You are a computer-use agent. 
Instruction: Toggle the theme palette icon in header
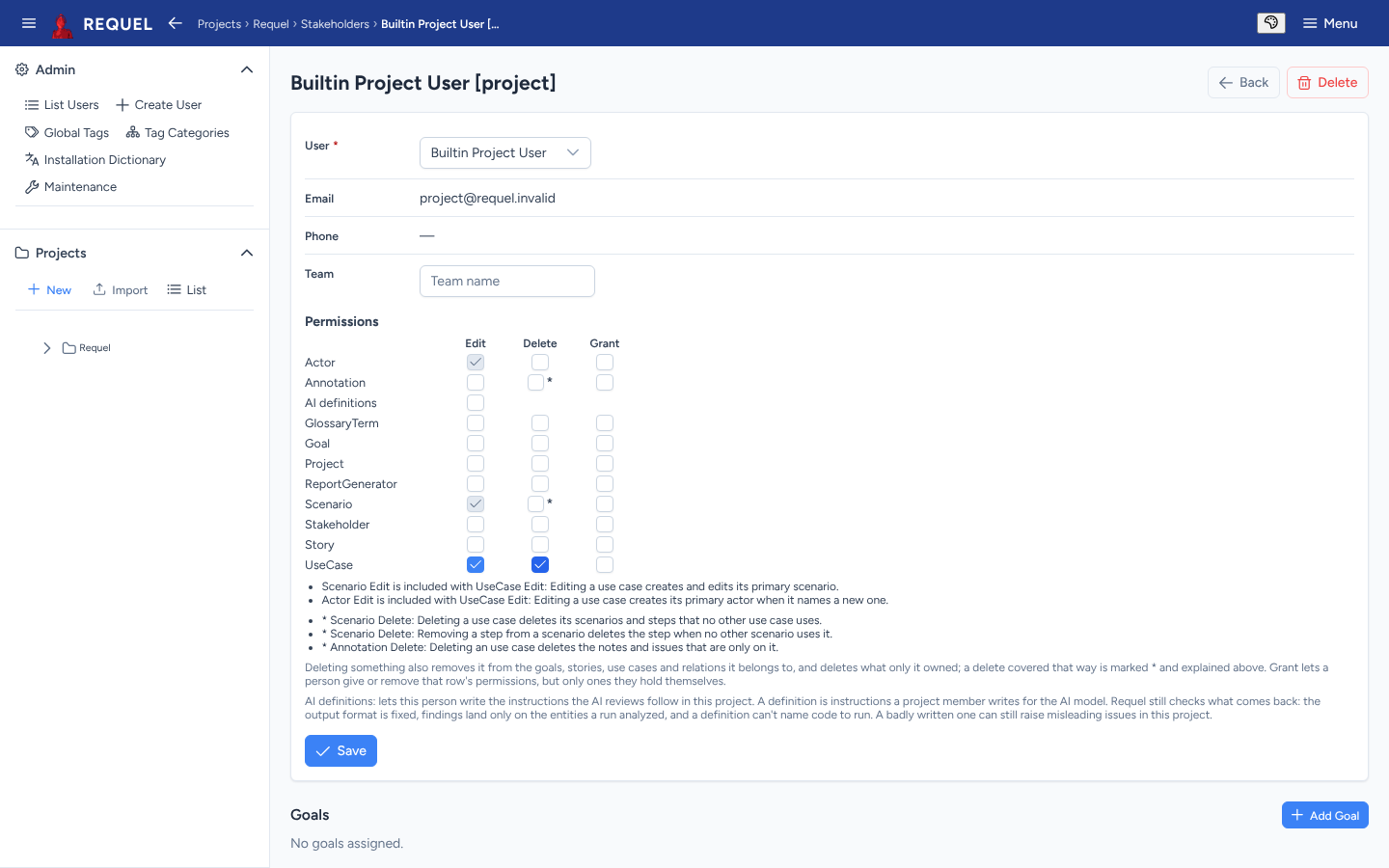click(1271, 23)
